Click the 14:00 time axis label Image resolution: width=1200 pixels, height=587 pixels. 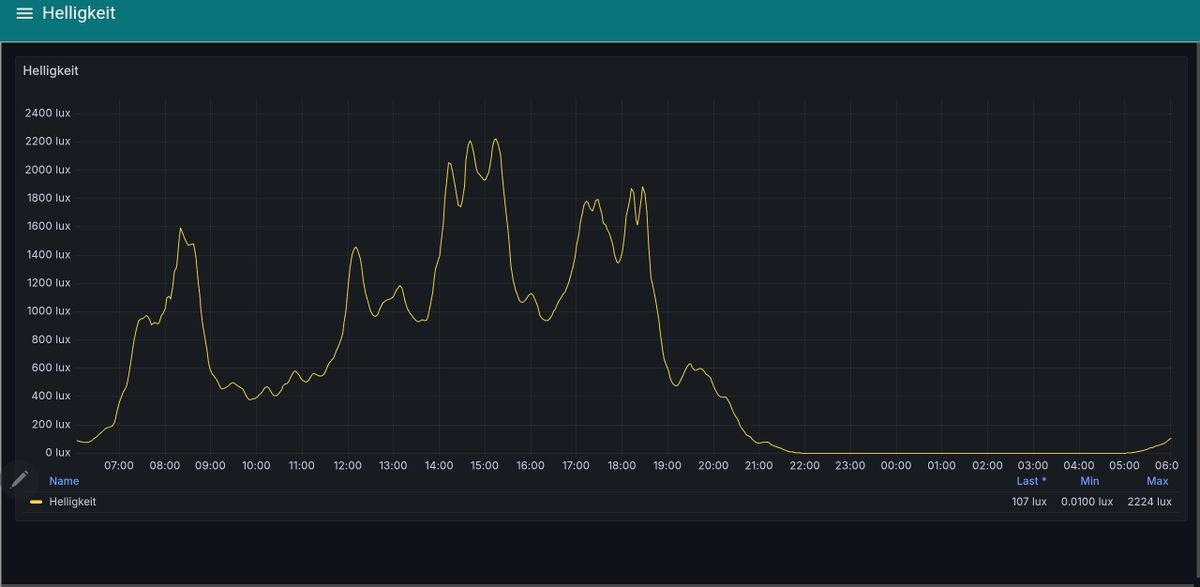point(439,466)
